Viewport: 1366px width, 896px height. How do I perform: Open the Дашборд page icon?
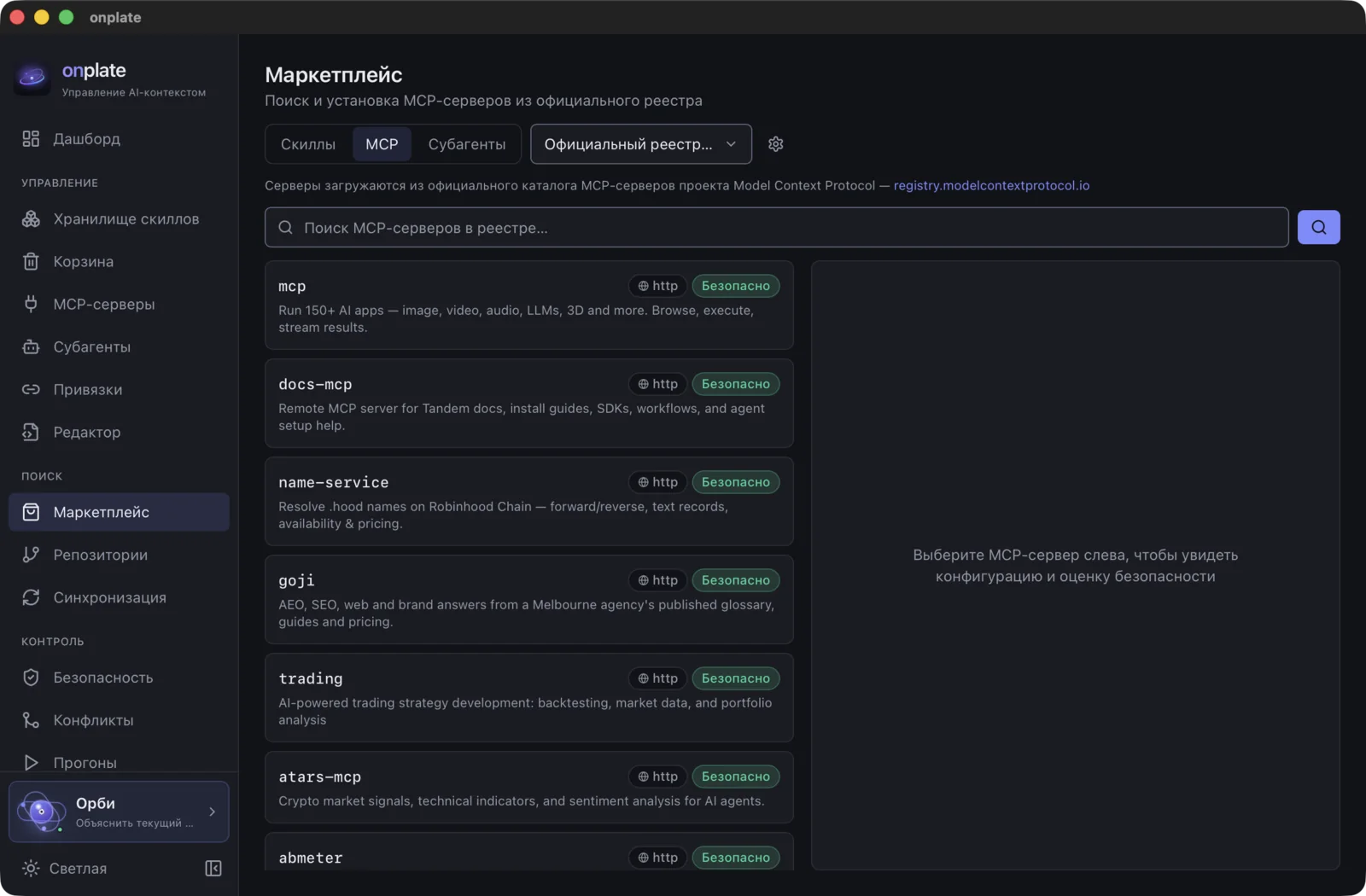pos(31,139)
